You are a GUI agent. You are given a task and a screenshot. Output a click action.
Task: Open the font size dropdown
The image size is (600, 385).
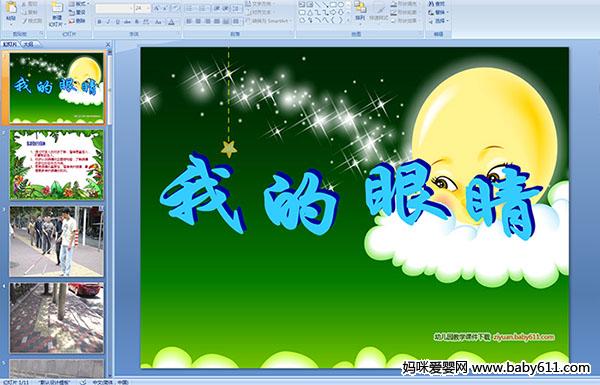pos(148,8)
